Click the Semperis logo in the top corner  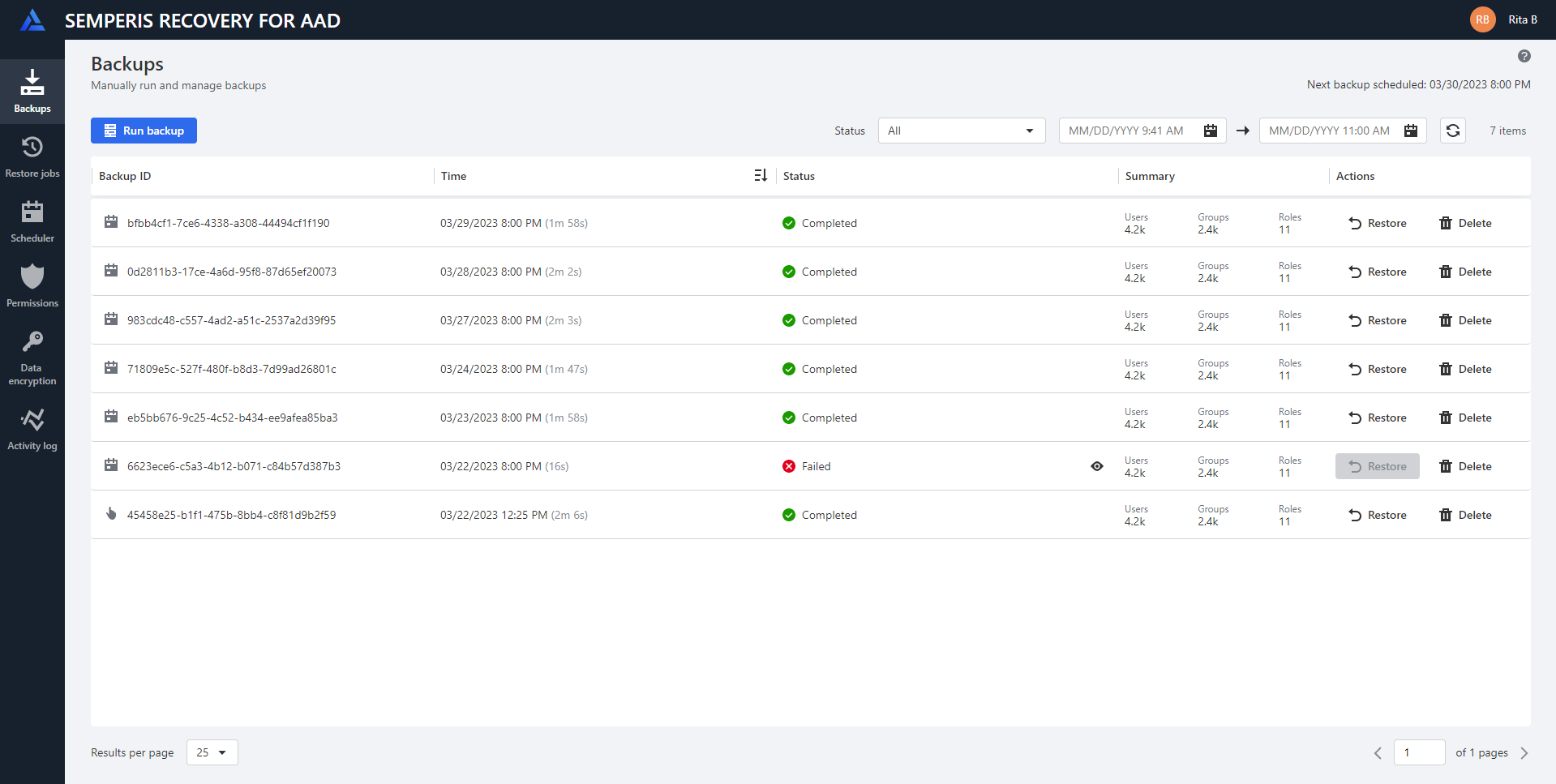point(32,19)
